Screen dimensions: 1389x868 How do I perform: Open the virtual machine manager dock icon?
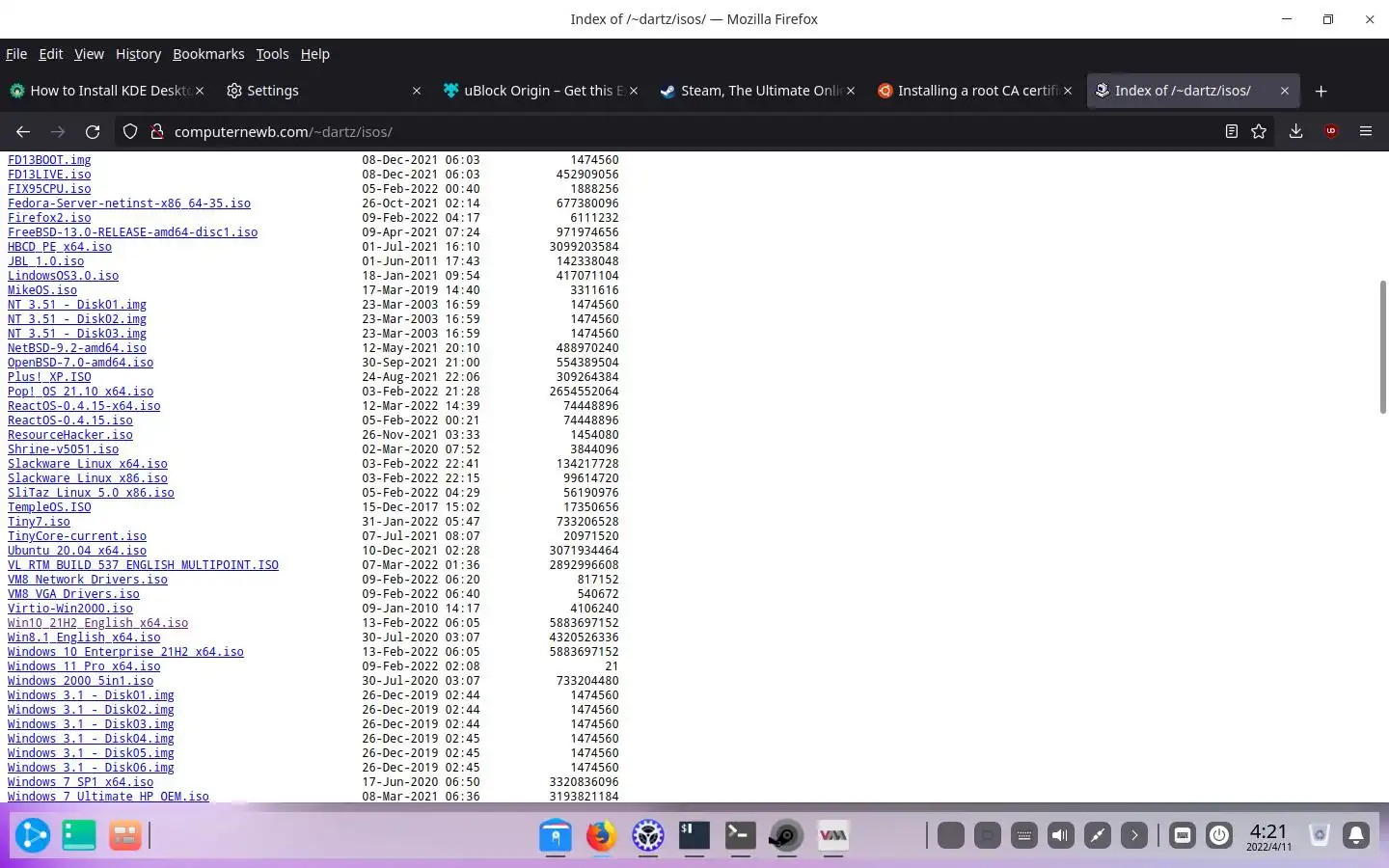[832, 835]
